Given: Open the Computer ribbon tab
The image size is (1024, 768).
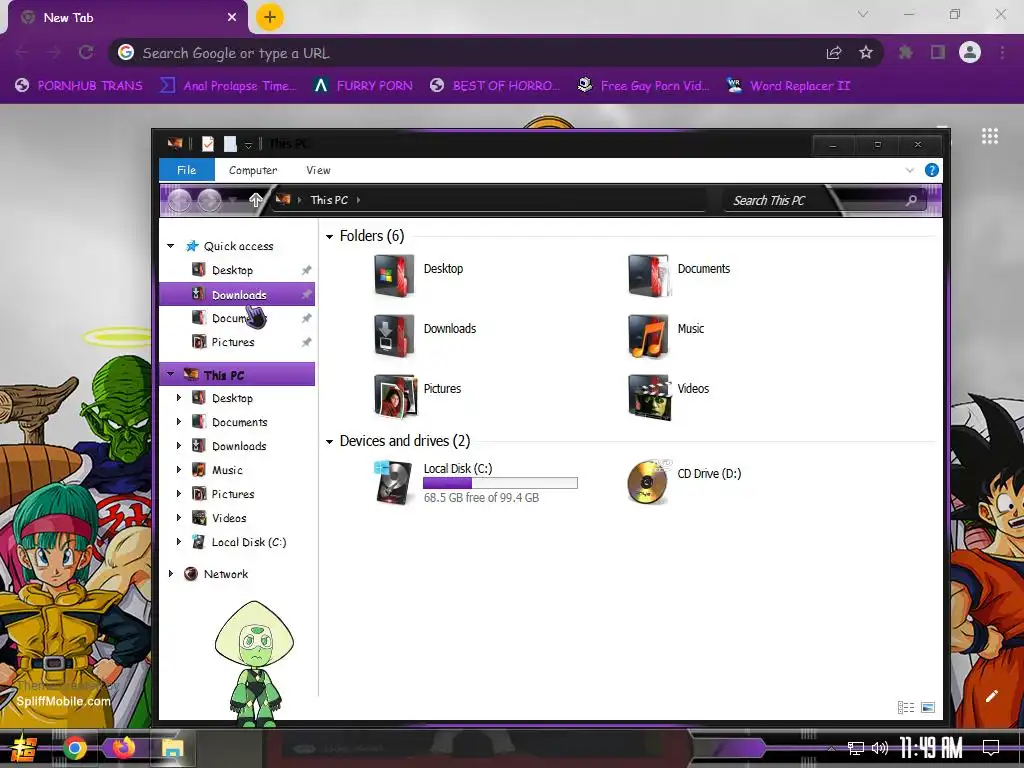Looking at the screenshot, I should (x=253, y=170).
